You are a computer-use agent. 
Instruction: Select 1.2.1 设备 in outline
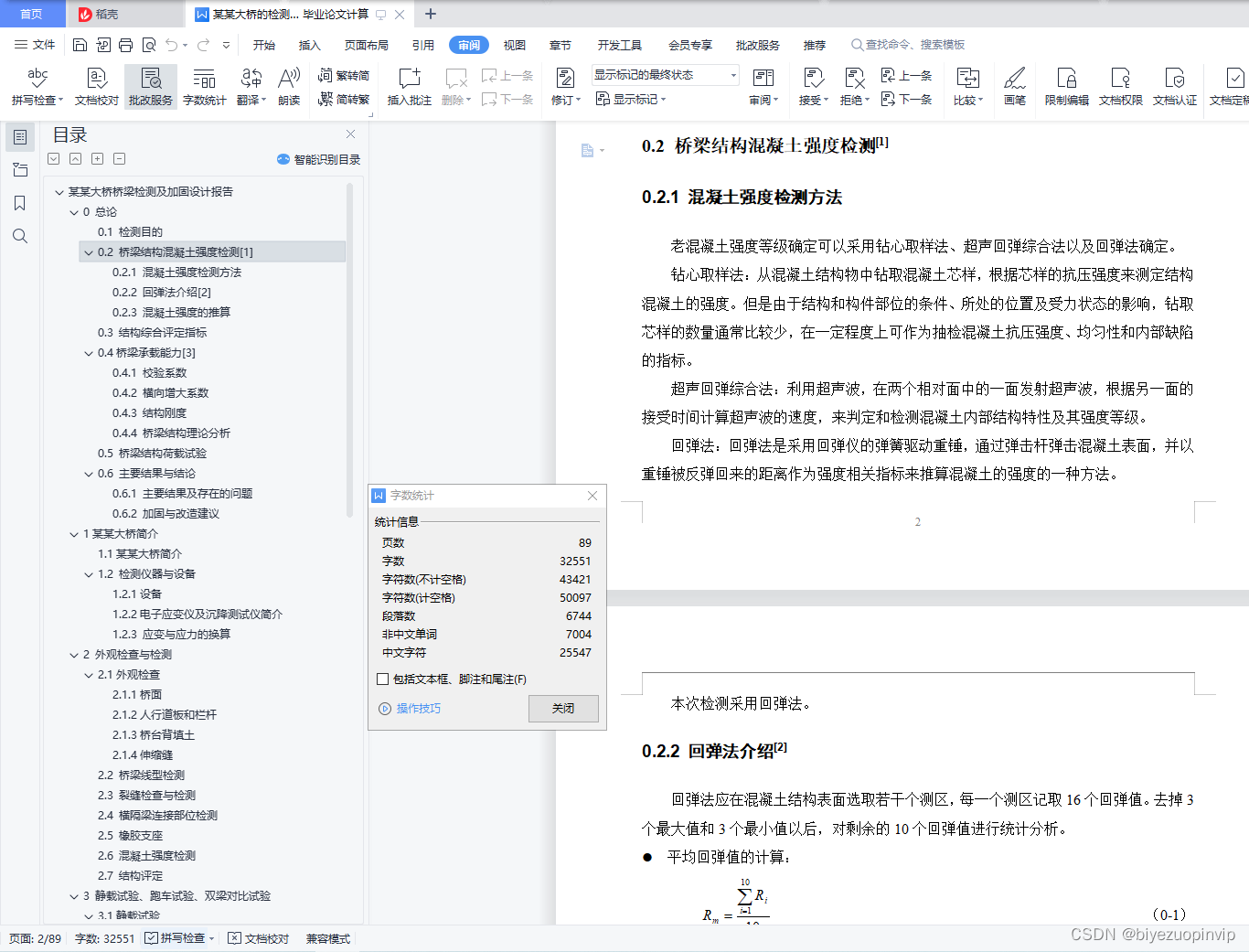click(x=137, y=594)
